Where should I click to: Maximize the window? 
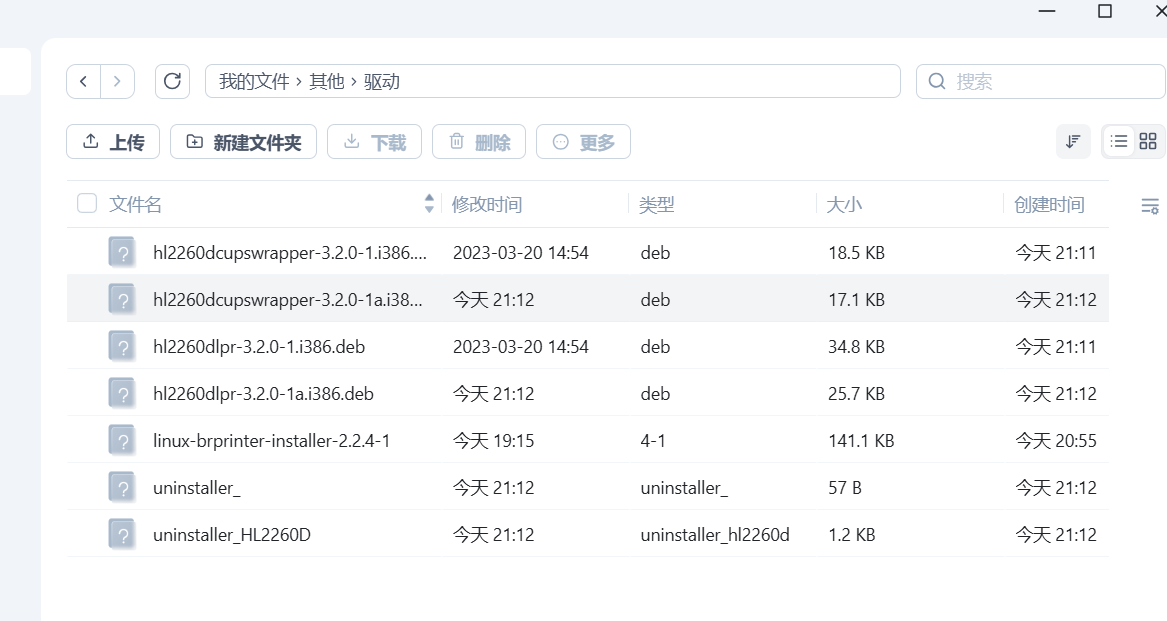coord(1105,11)
